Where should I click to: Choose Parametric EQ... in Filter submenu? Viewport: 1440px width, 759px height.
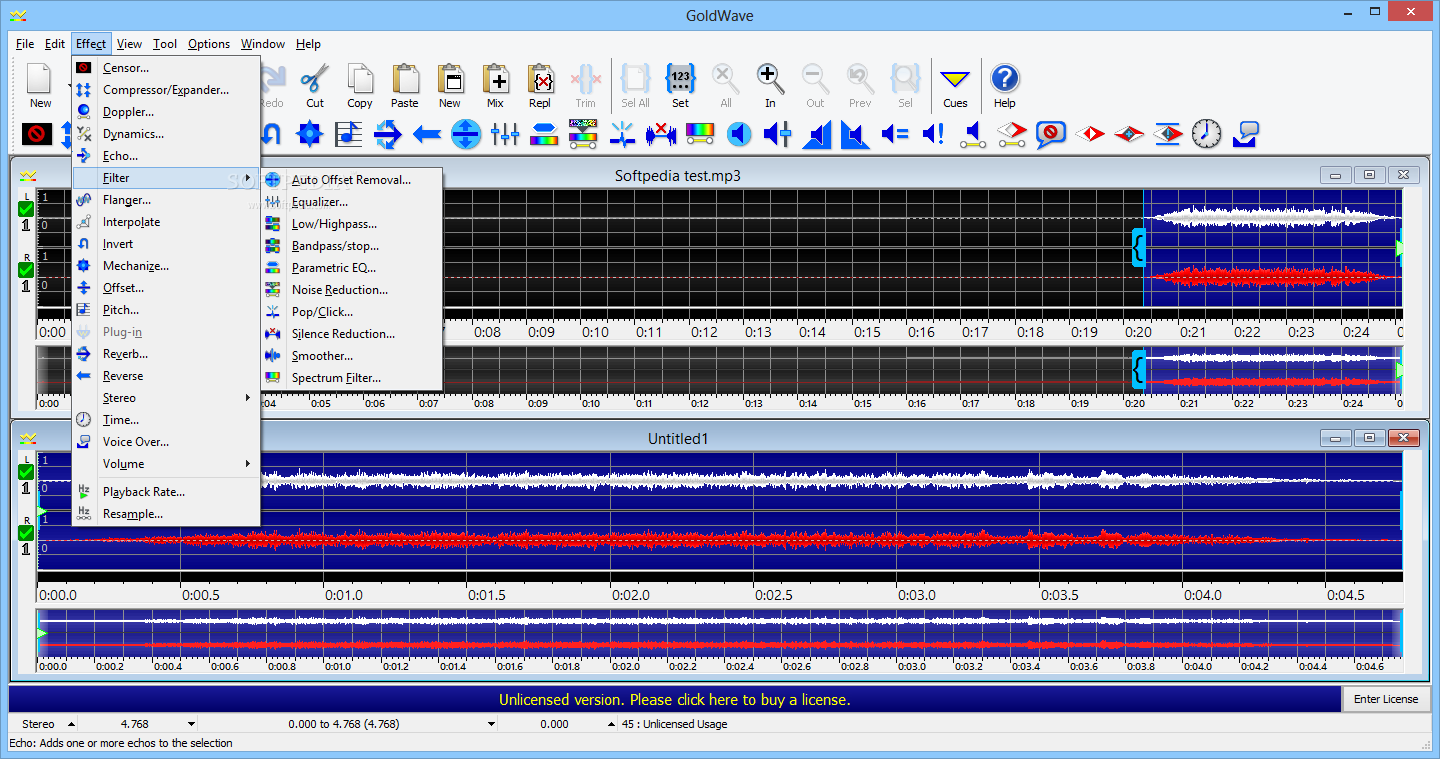(x=351, y=268)
